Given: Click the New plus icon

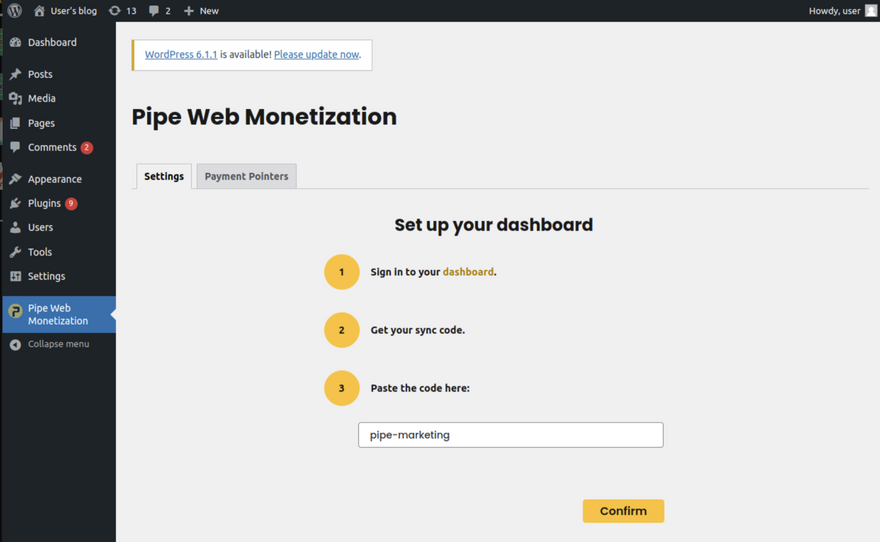Looking at the screenshot, I should coord(188,11).
